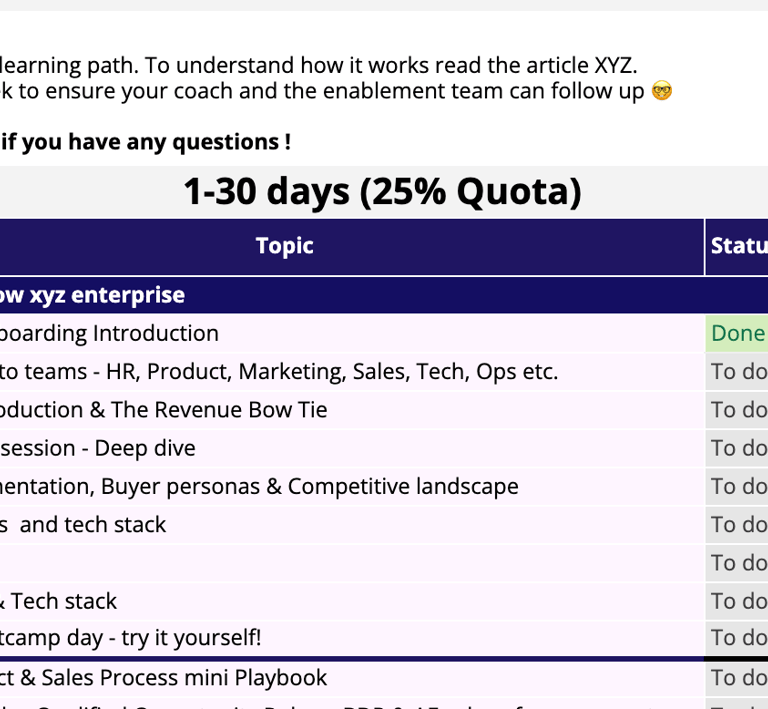The image size is (768, 709).
Task: Click the teams HR, Product, Marketing cell
Action: 278,372
